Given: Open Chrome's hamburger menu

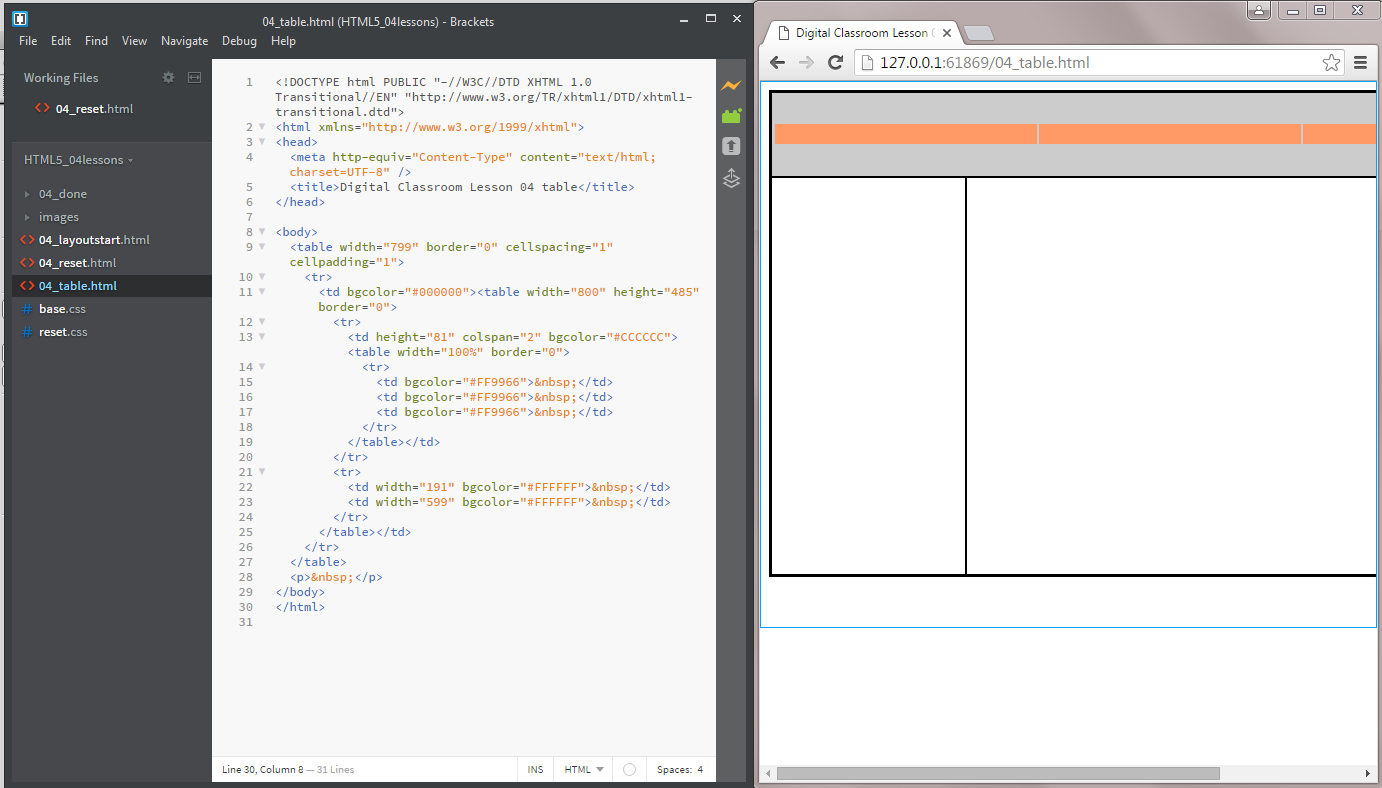Looking at the screenshot, I should (1360, 63).
